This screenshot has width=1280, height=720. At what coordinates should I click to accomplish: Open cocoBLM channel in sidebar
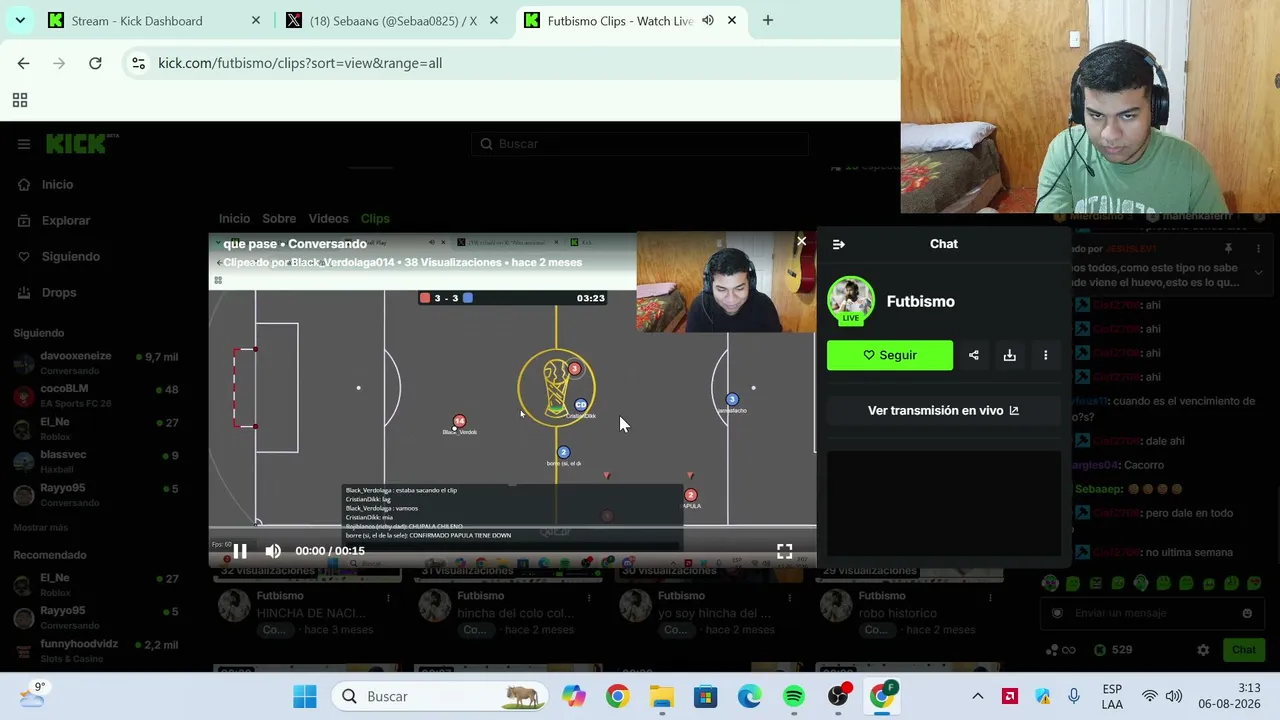pyautogui.click(x=96, y=395)
